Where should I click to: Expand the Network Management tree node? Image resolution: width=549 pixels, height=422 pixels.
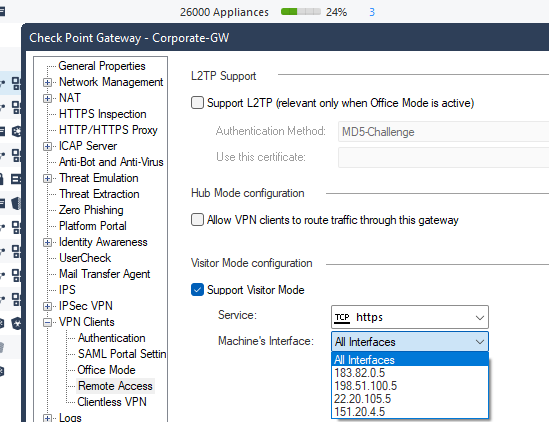[x=48, y=82]
